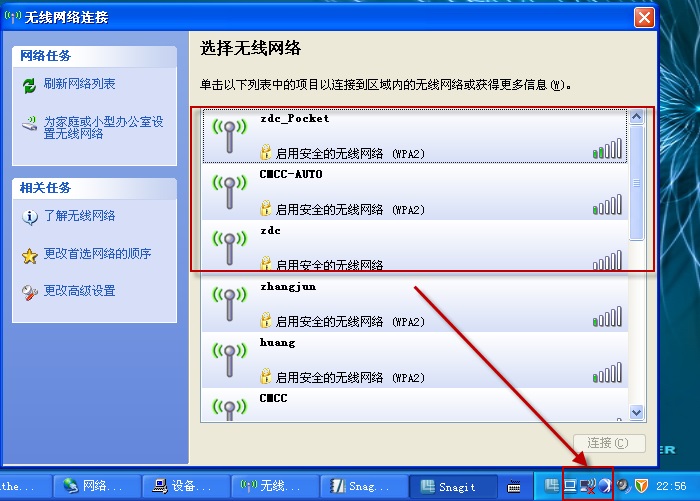Image resolution: width=700 pixels, height=501 pixels.
Task: Click network list scrollbar up arrow
Action: (637, 117)
